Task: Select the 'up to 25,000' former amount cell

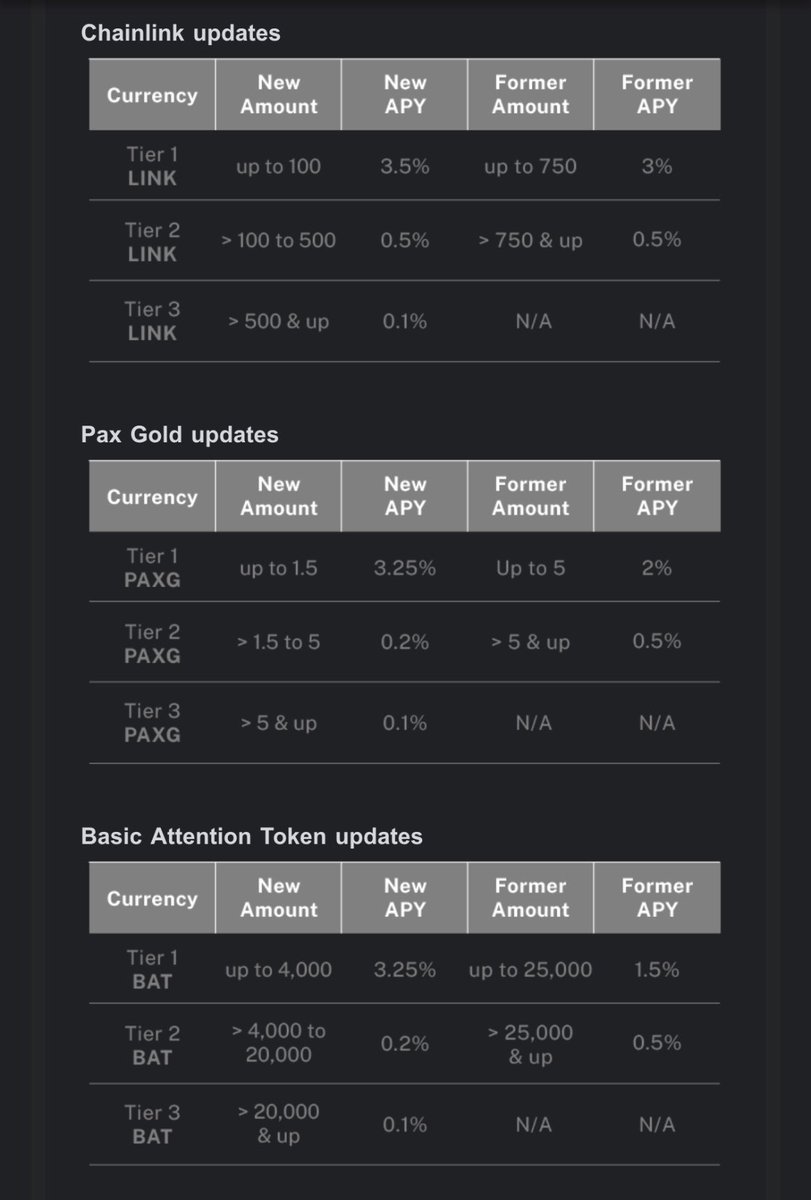Action: 530,970
